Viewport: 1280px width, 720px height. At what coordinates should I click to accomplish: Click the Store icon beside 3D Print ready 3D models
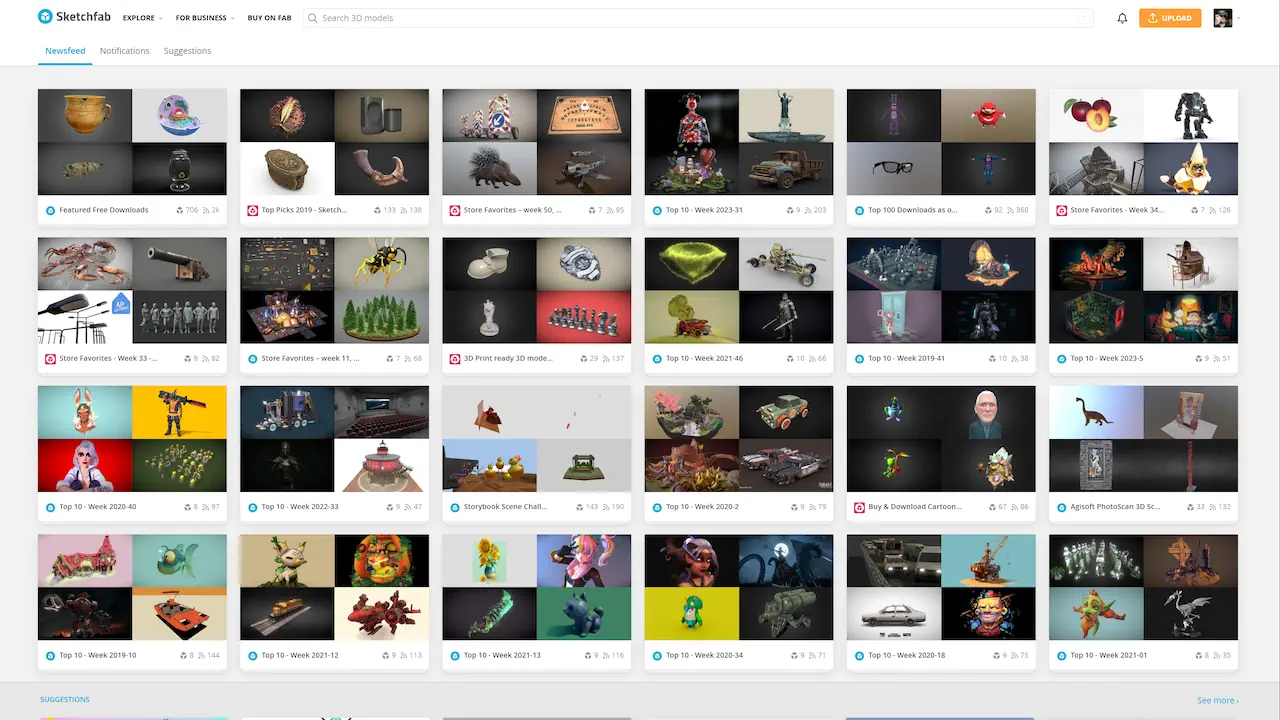(455, 358)
